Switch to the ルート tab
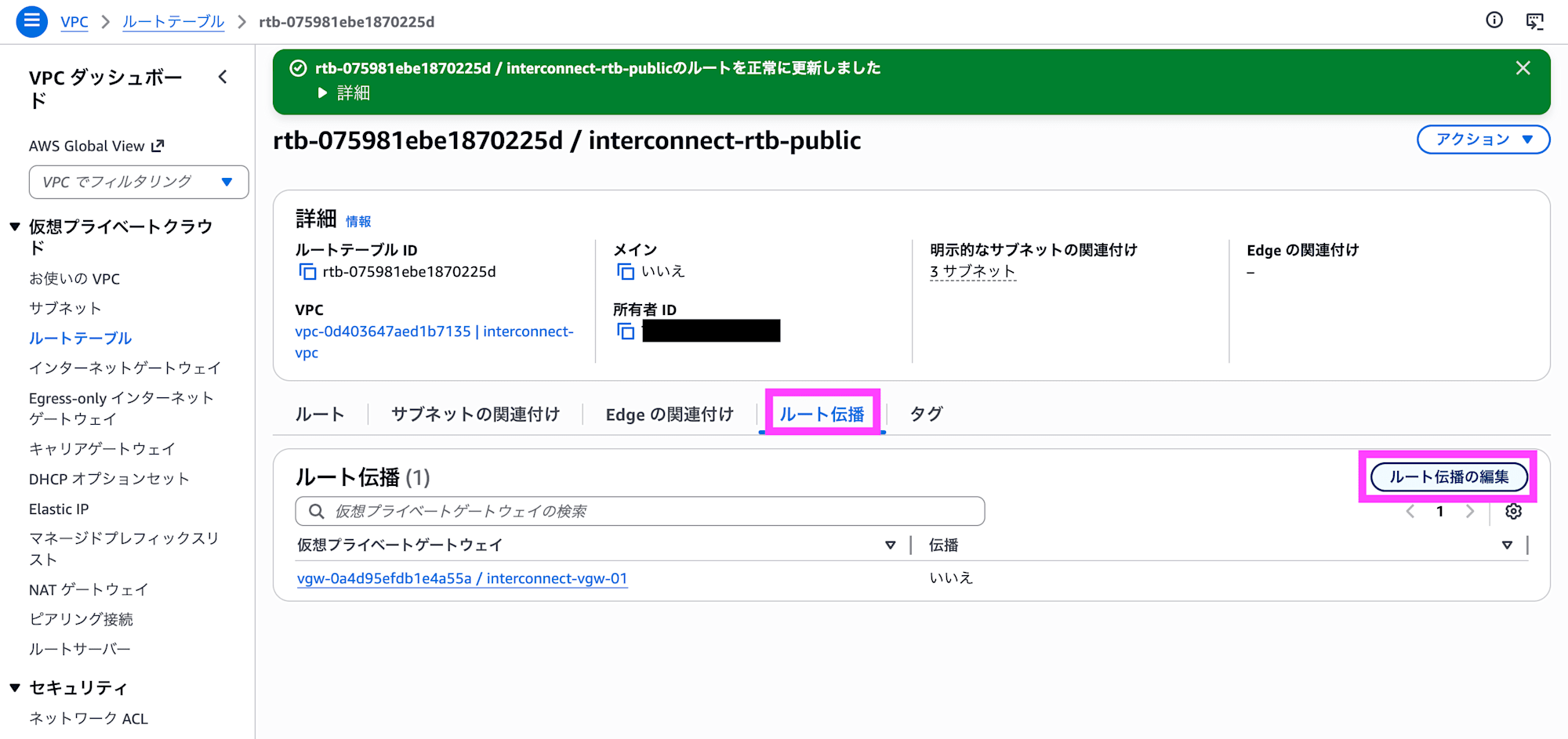This screenshot has width=1568, height=739. 318,414
